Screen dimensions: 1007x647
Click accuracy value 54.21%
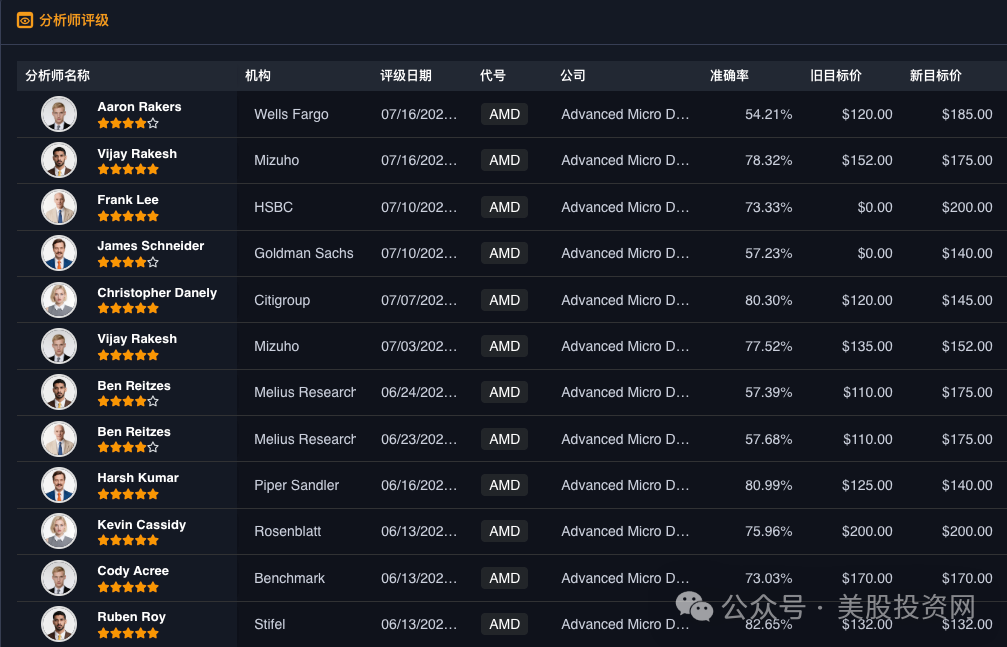[x=769, y=114]
